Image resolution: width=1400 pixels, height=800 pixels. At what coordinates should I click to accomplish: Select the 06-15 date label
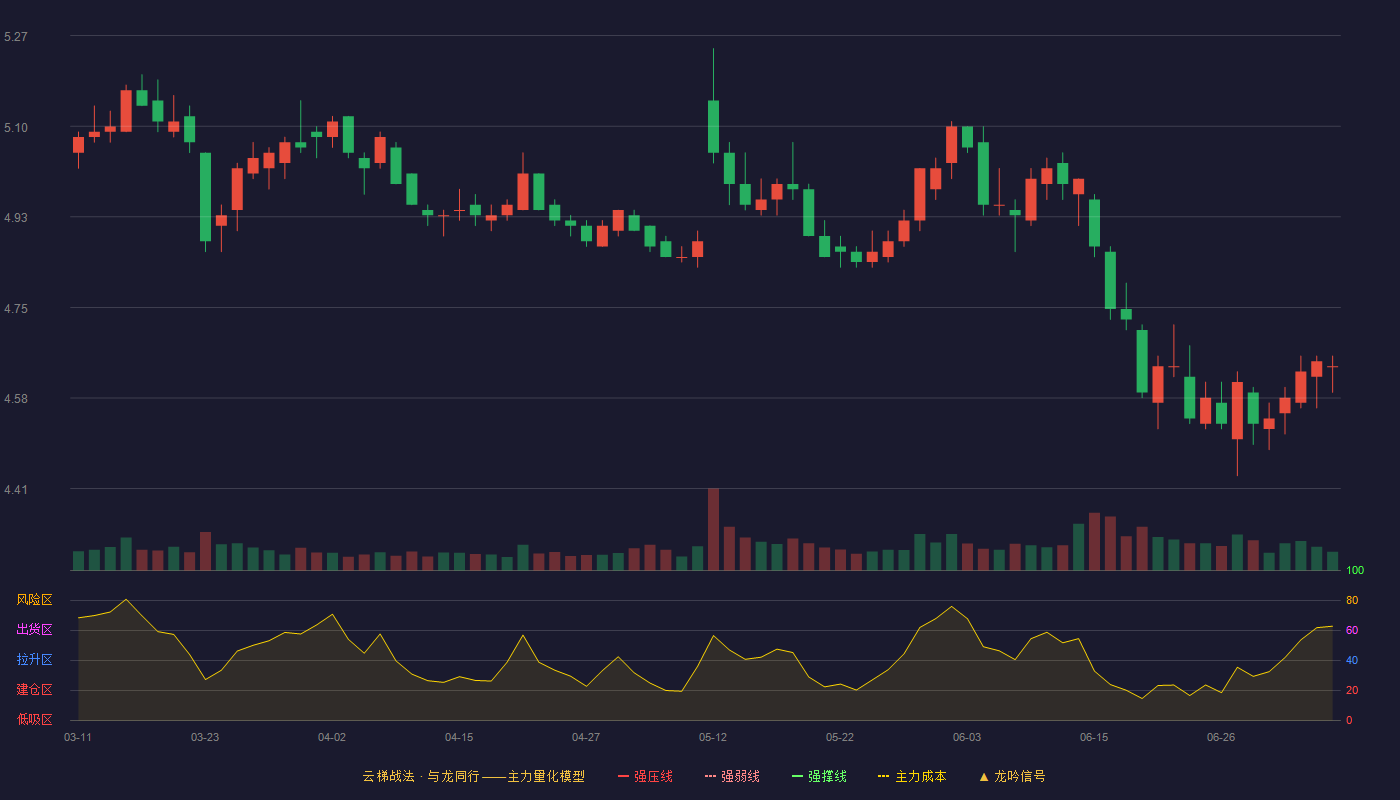point(1094,737)
